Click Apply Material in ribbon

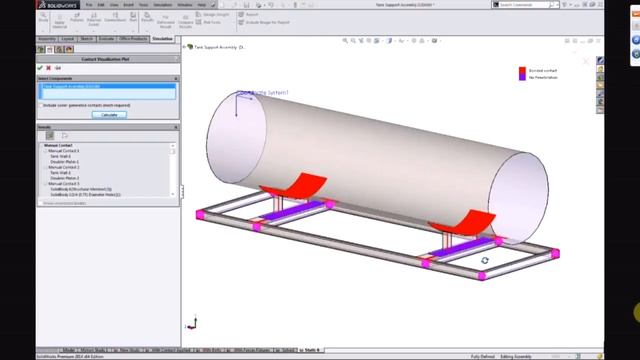[60, 21]
